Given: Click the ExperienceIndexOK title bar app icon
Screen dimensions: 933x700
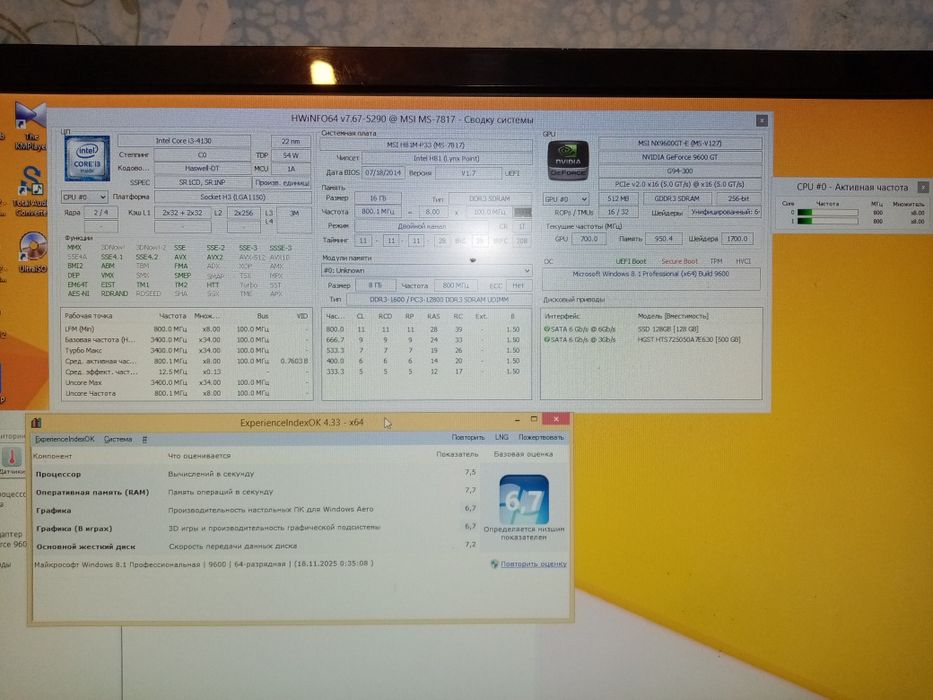Looking at the screenshot, I should click(36, 423).
